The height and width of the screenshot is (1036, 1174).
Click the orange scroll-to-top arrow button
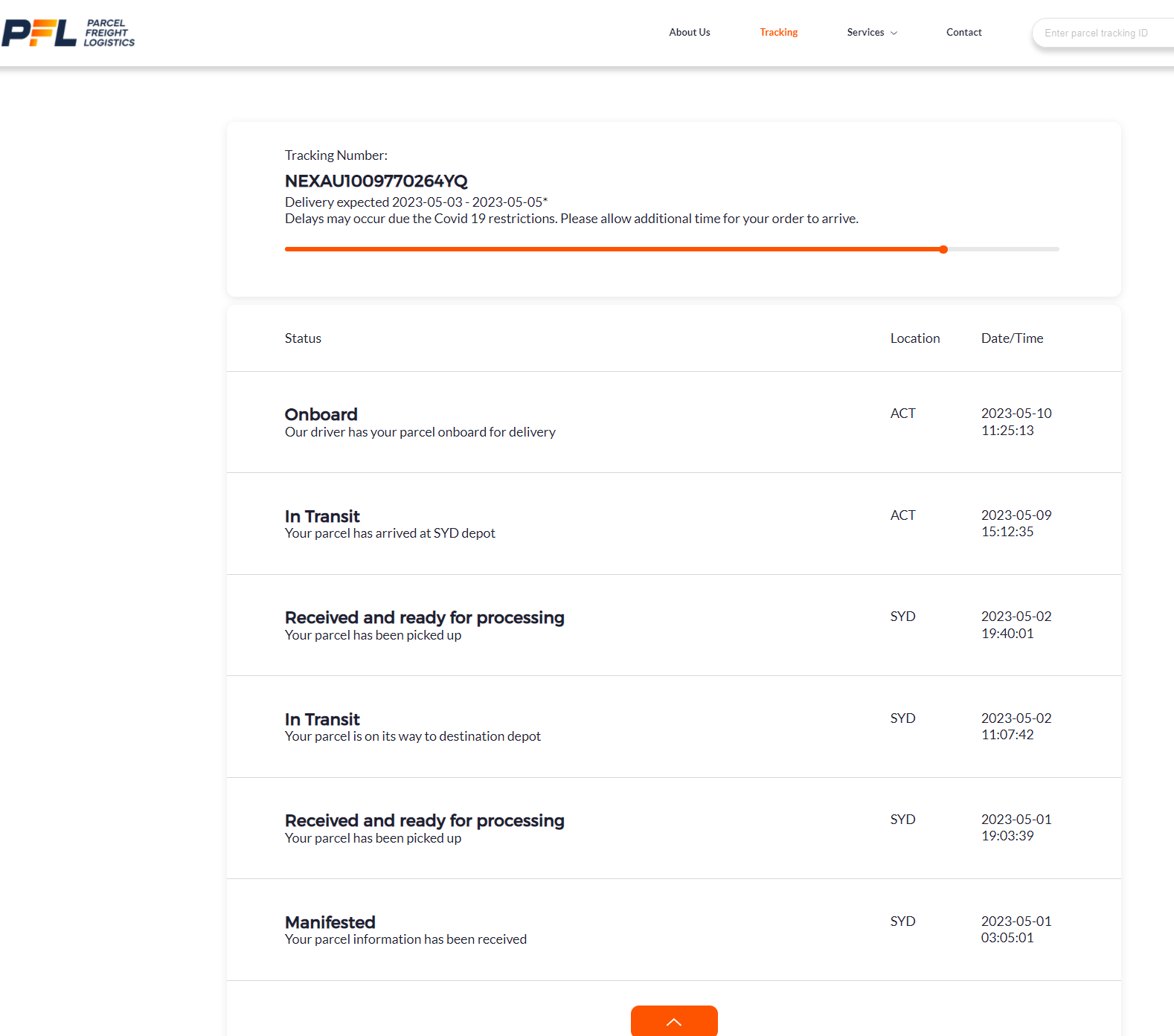673,1021
